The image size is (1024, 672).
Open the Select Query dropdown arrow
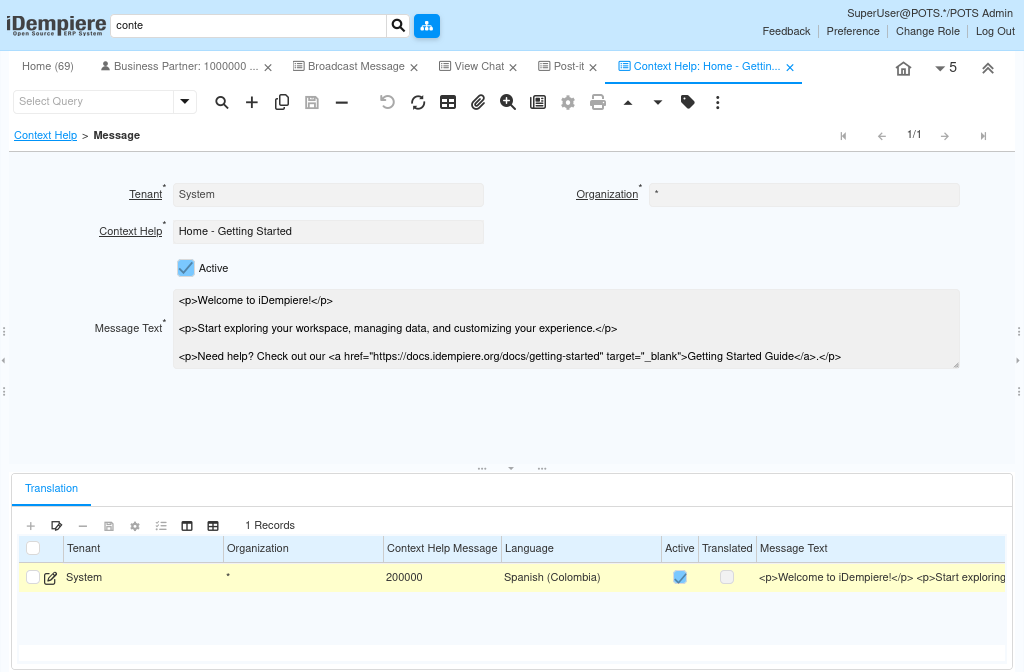tap(185, 101)
